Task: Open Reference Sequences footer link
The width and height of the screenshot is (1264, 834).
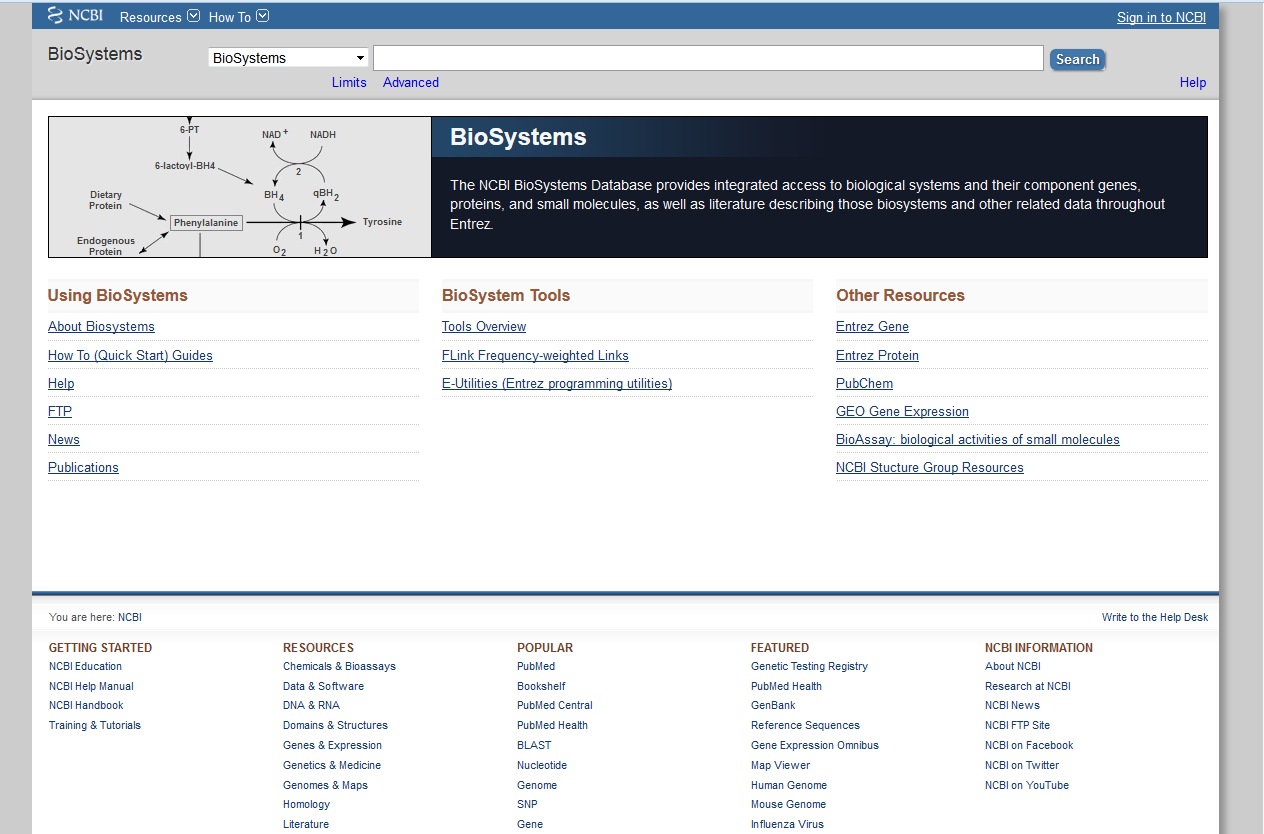Action: (805, 725)
